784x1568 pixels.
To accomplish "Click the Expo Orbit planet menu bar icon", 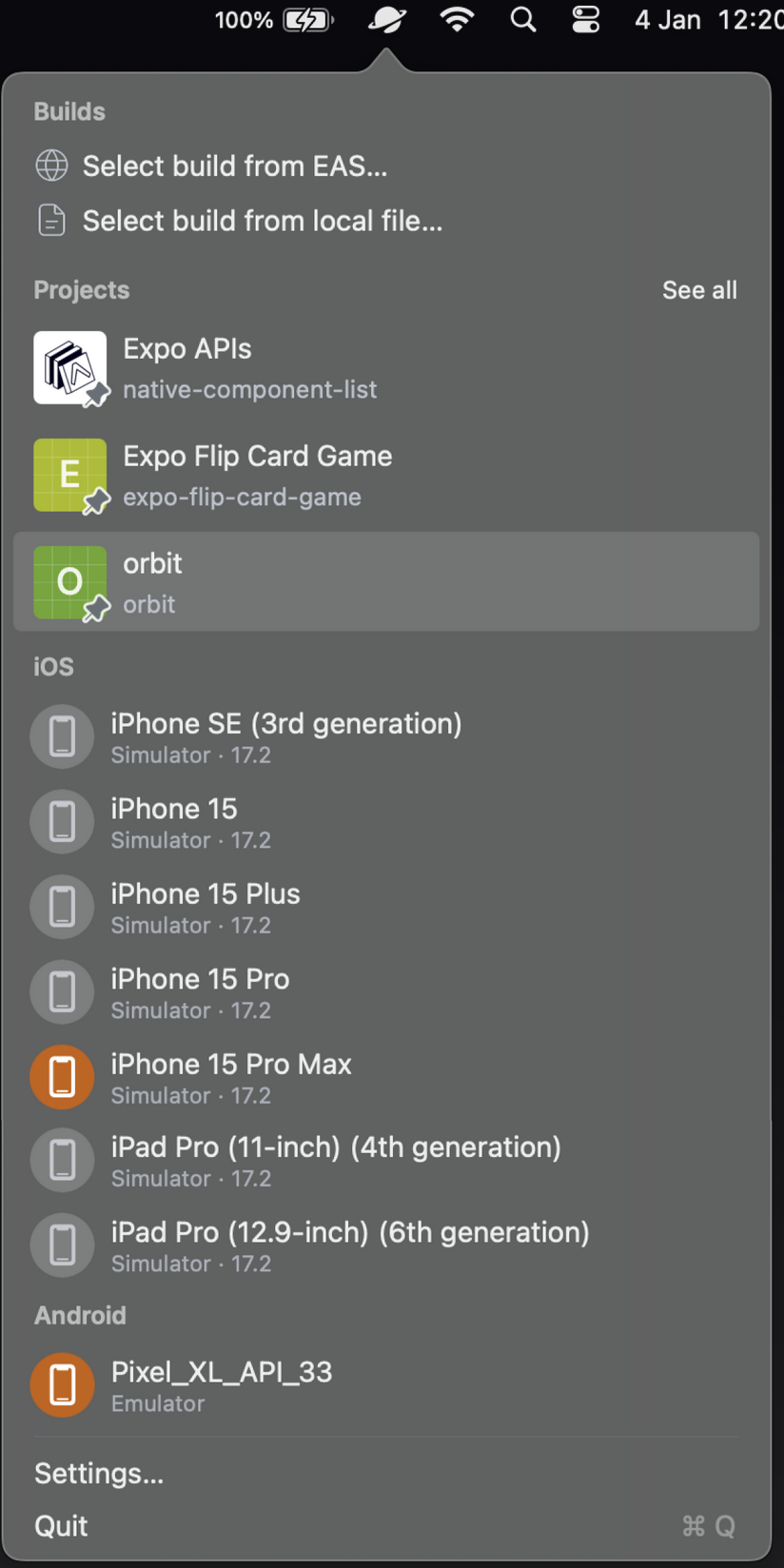I will [x=386, y=20].
